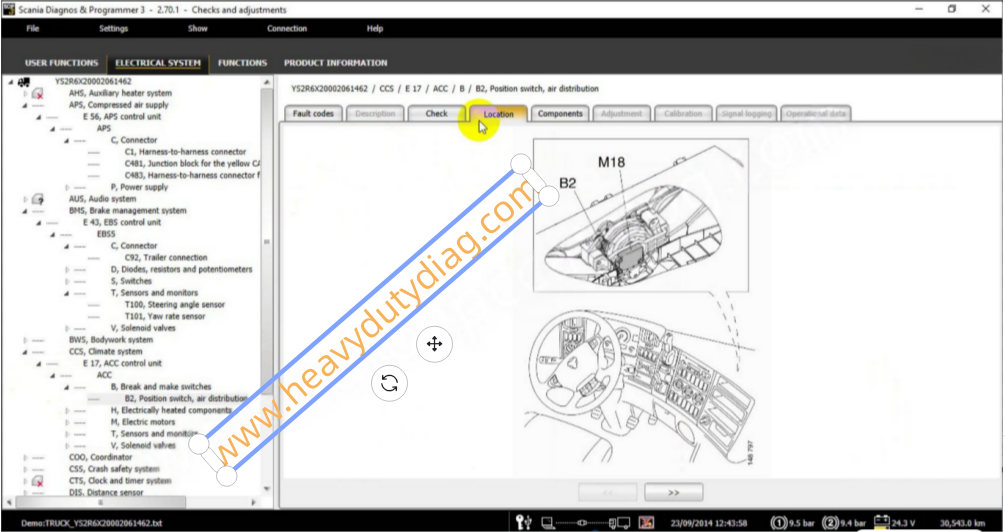Image resolution: width=1005 pixels, height=532 pixels.
Task: Click the dashboard overview illustration
Action: click(x=640, y=385)
